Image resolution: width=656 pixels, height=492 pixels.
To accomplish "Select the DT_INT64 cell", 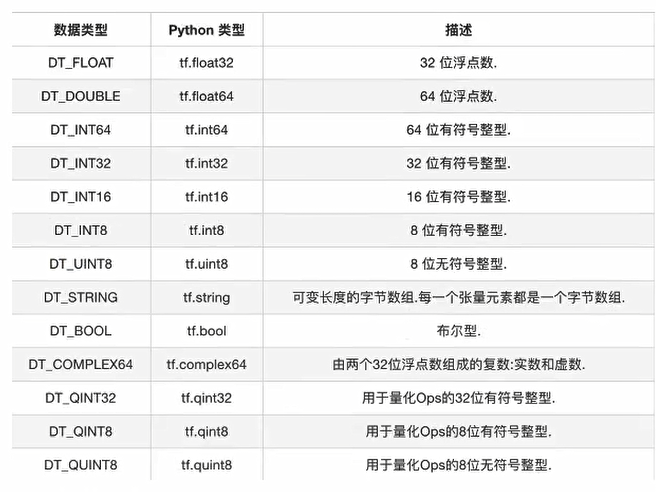I will pos(81,130).
